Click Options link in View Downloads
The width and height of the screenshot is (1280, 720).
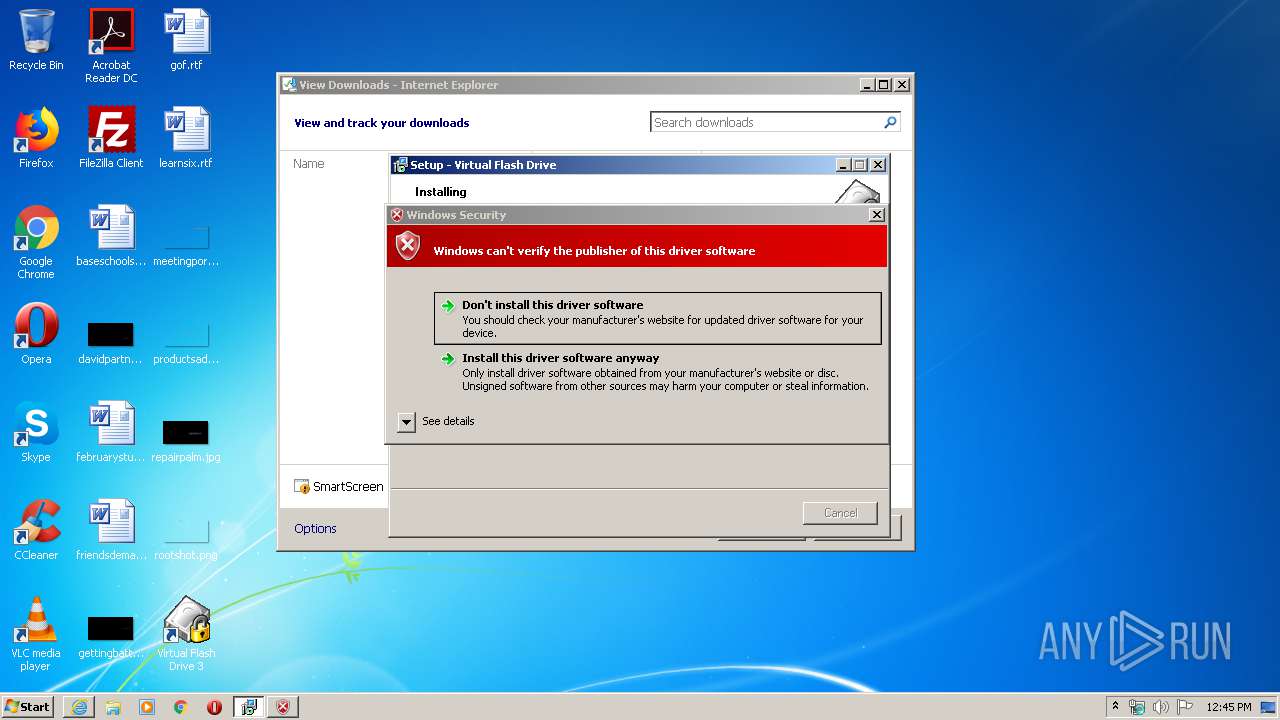pyautogui.click(x=315, y=528)
